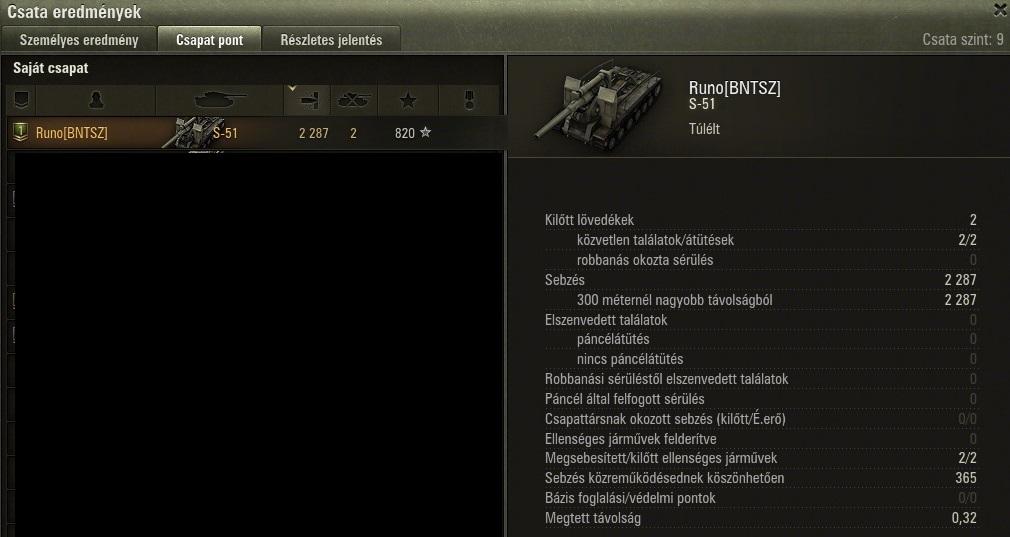Click Megtett távolság distance row

click(761, 518)
